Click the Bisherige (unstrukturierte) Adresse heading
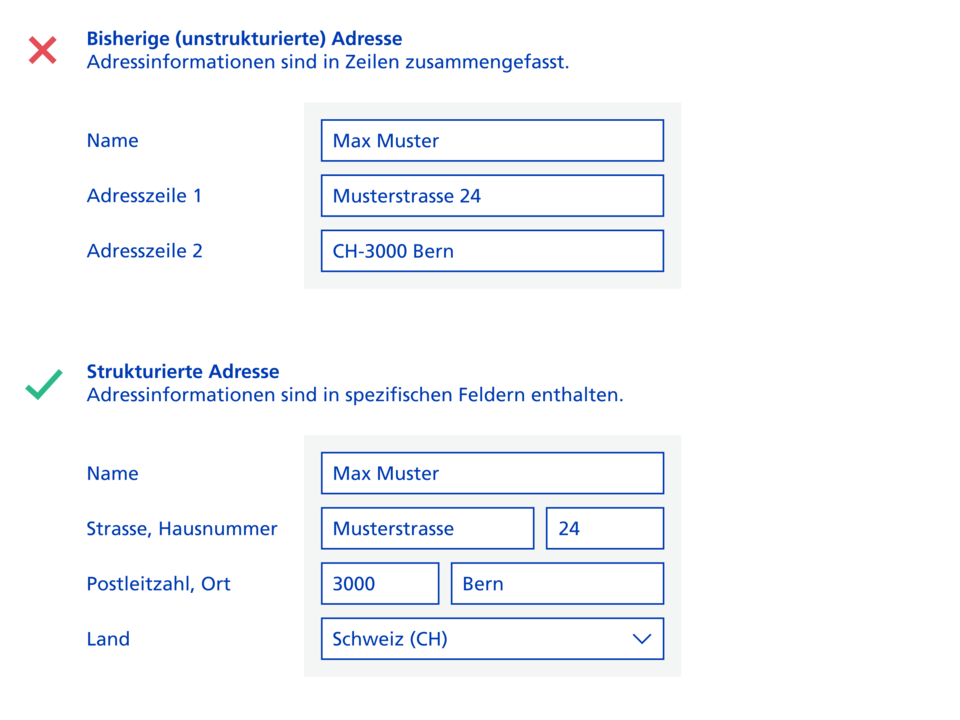 244,39
